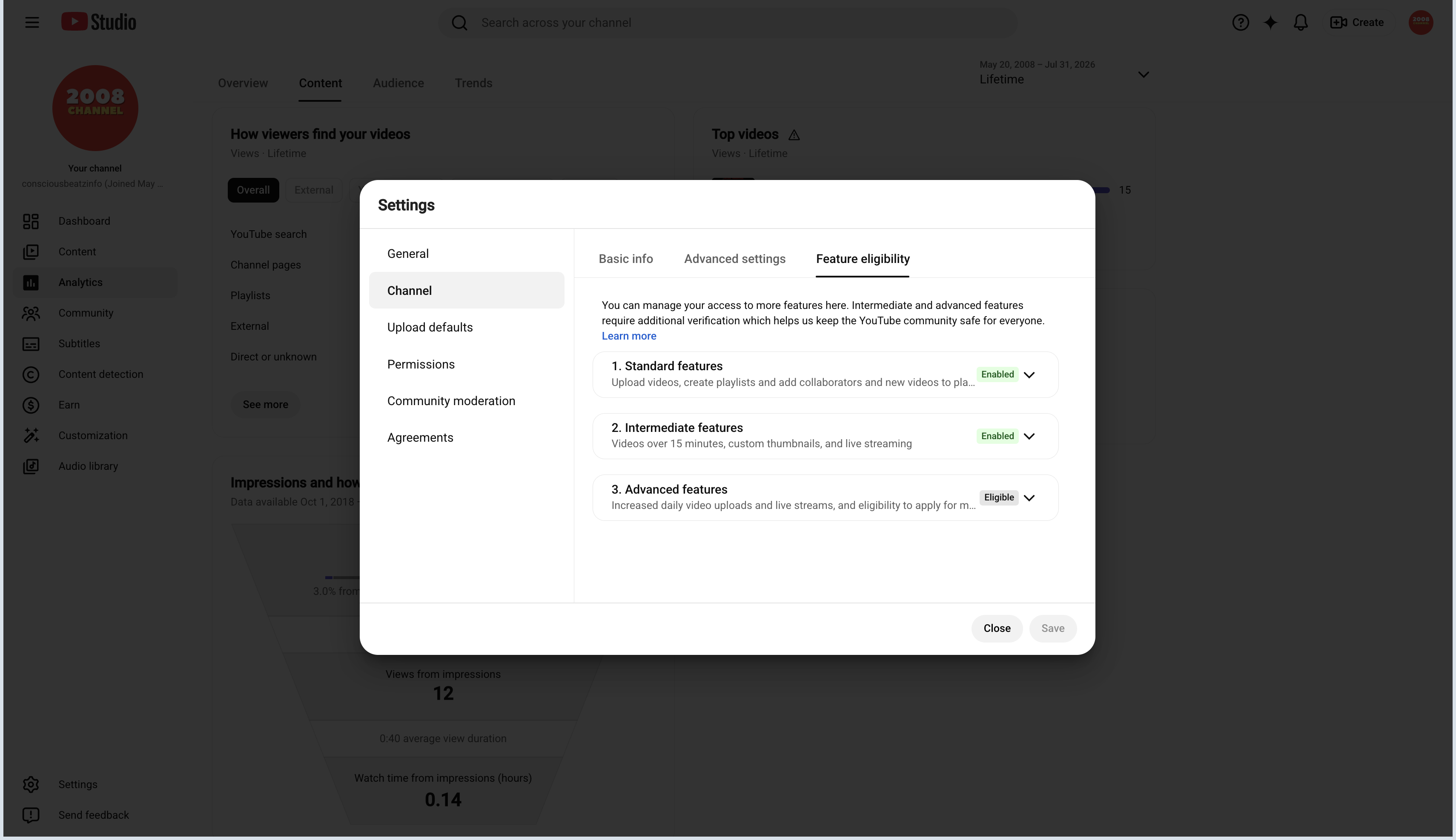Click the 2008 Channel profile picture

click(95, 108)
